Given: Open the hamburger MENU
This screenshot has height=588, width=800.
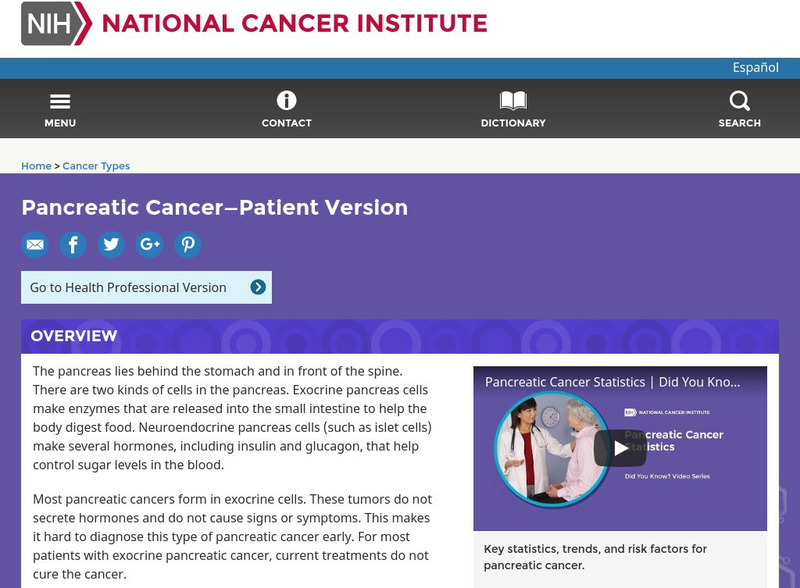Looking at the screenshot, I should tap(60, 105).
